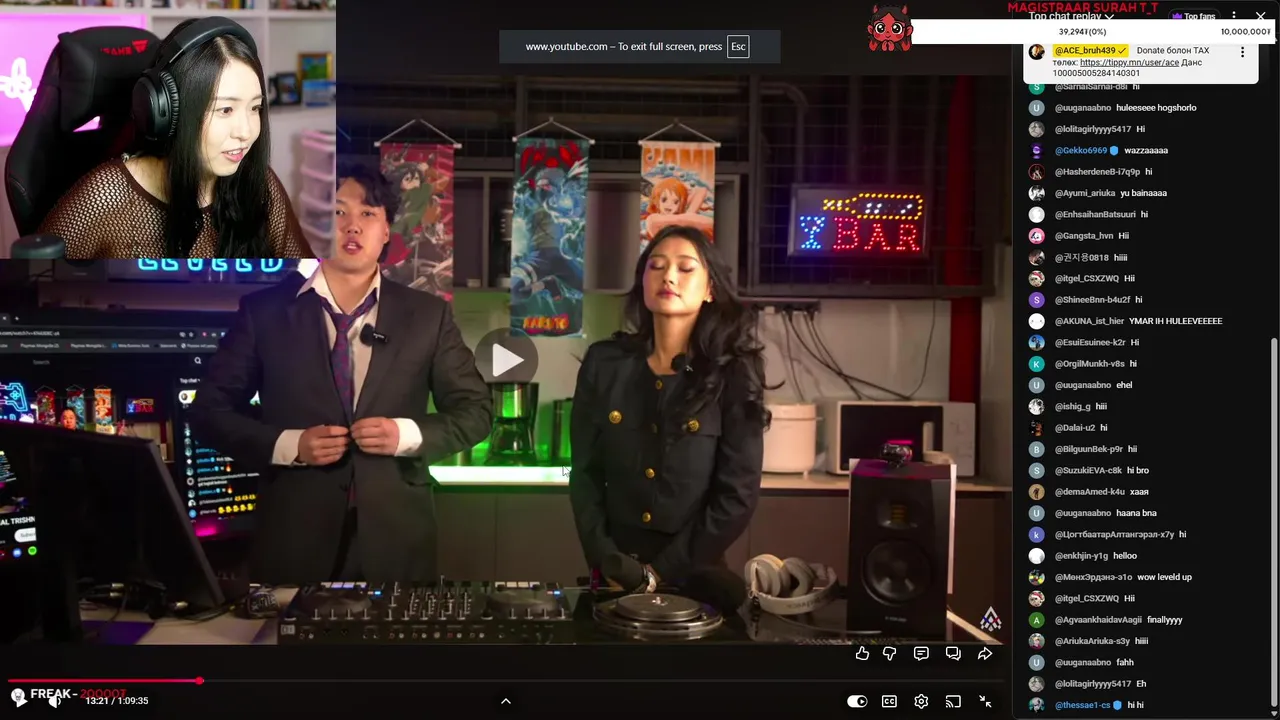
Task: Click message 'wow leveld up'
Action: tap(1164, 577)
